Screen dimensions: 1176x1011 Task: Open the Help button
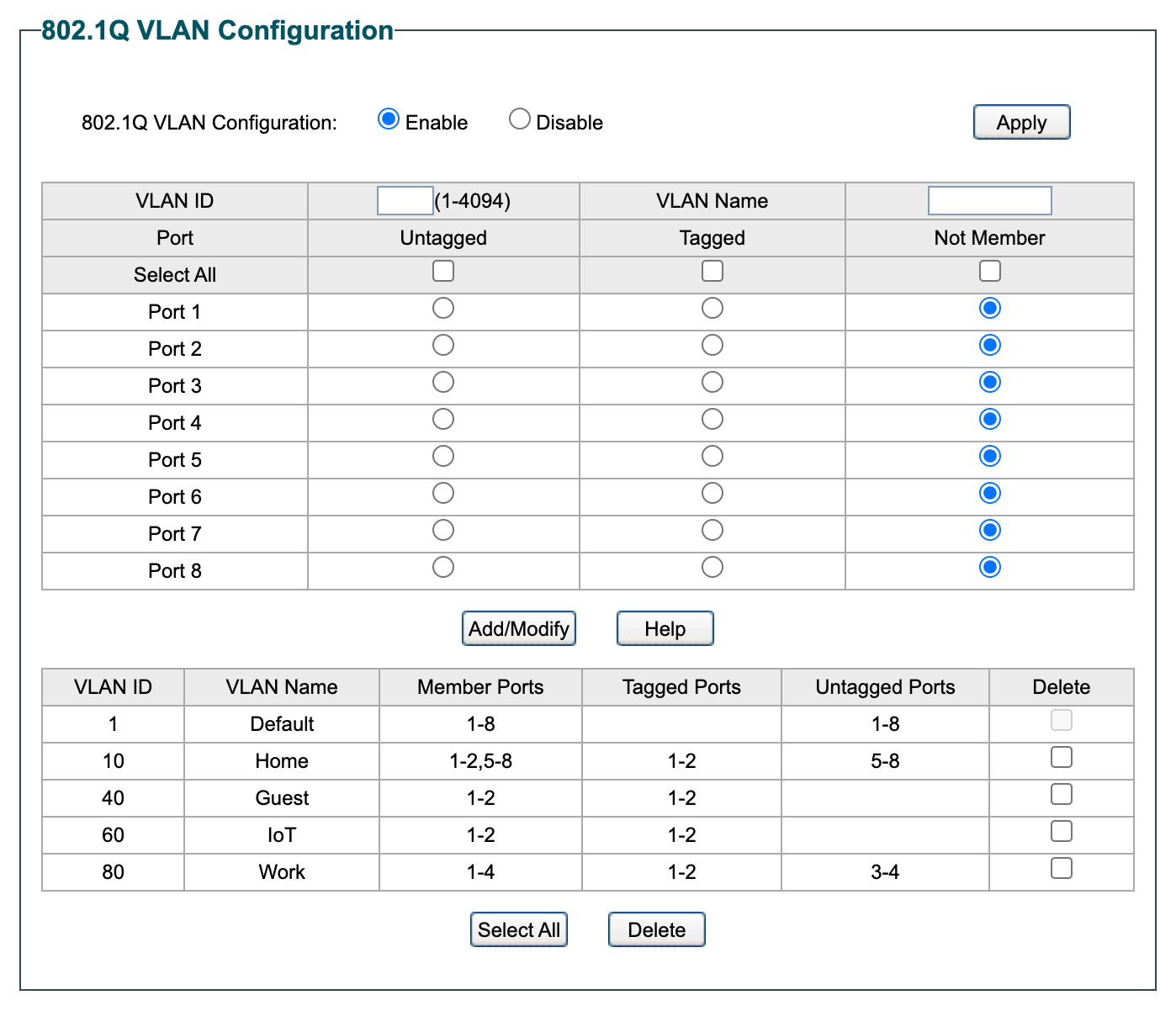(x=665, y=628)
